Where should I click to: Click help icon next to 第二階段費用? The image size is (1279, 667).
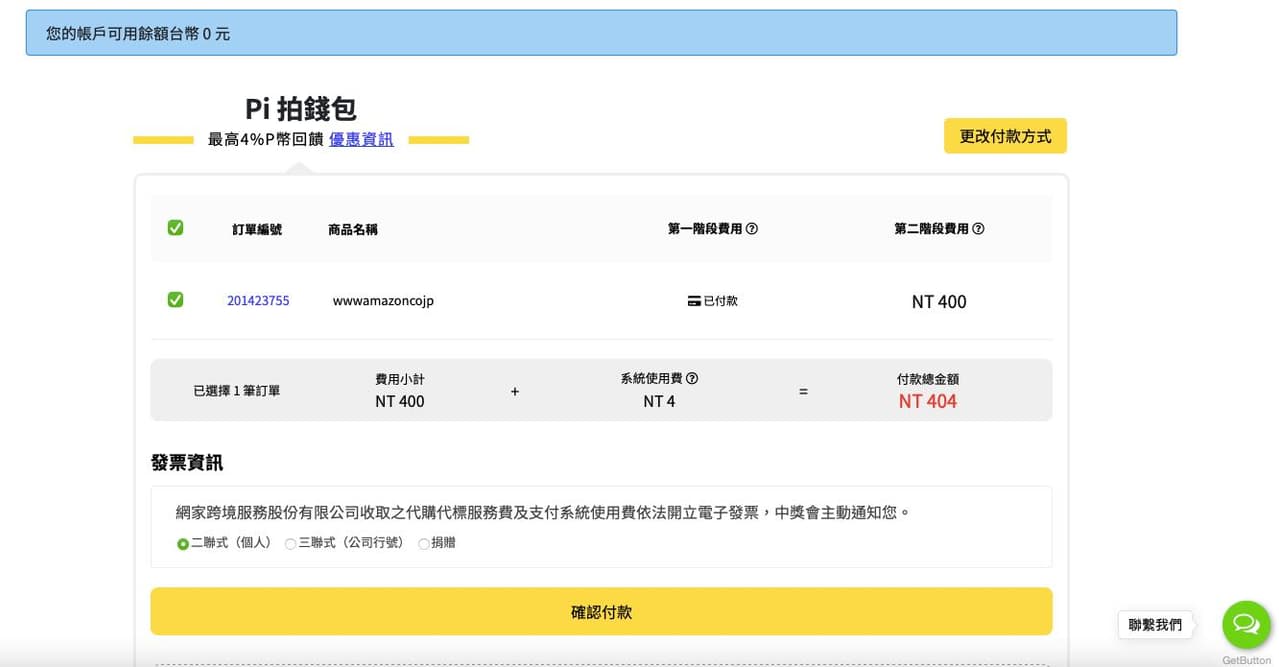pos(978,229)
